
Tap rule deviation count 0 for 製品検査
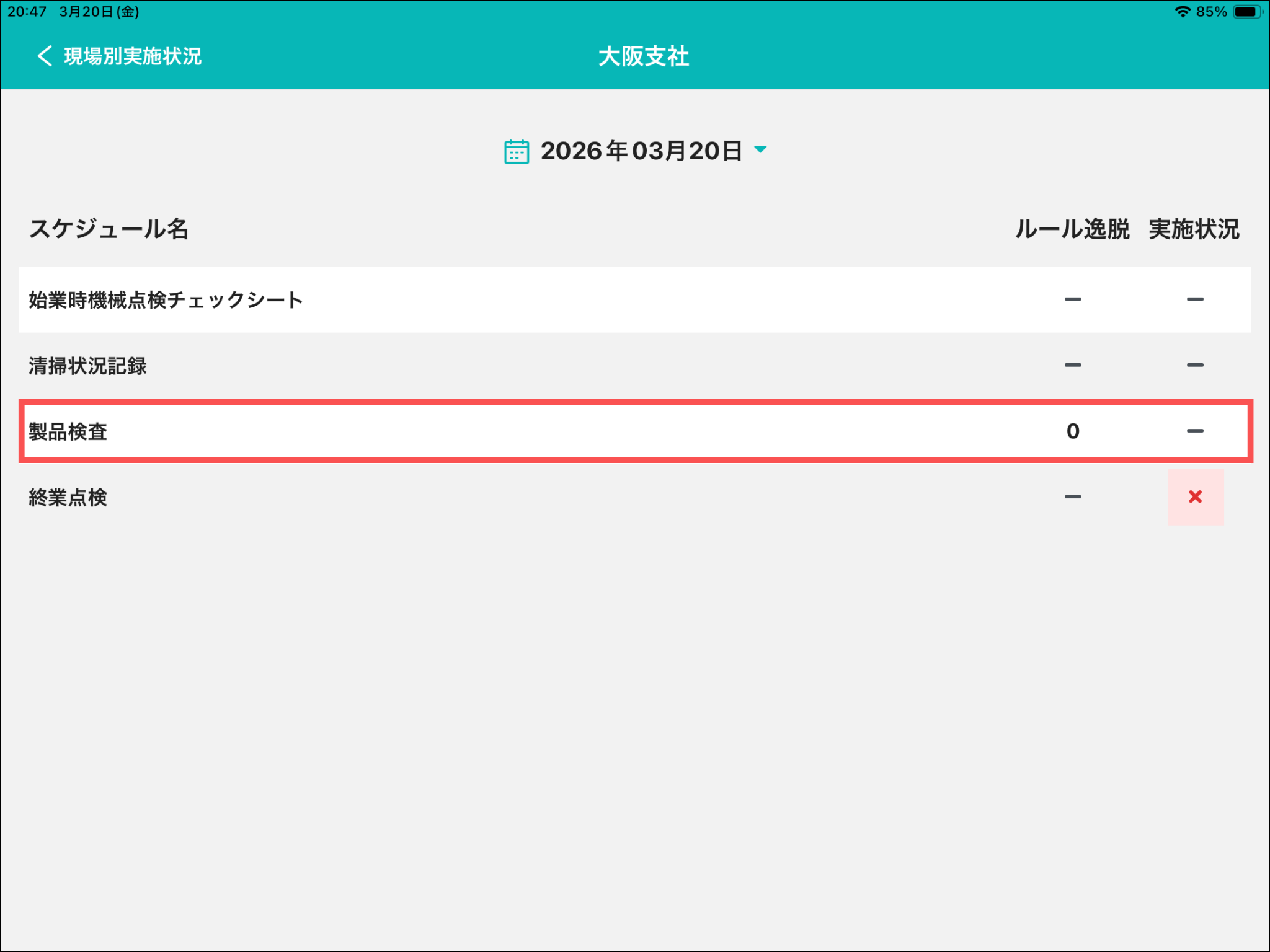click(x=1073, y=431)
